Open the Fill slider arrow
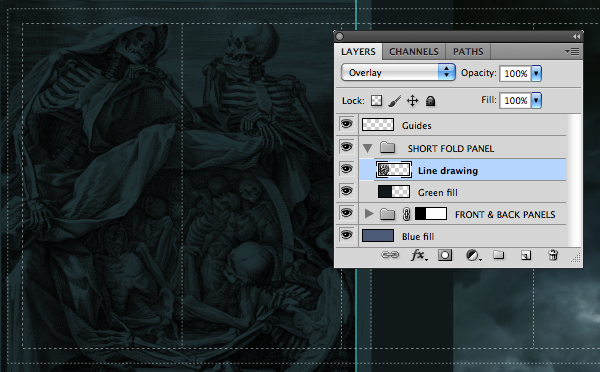This screenshot has height=372, width=600. (x=536, y=100)
